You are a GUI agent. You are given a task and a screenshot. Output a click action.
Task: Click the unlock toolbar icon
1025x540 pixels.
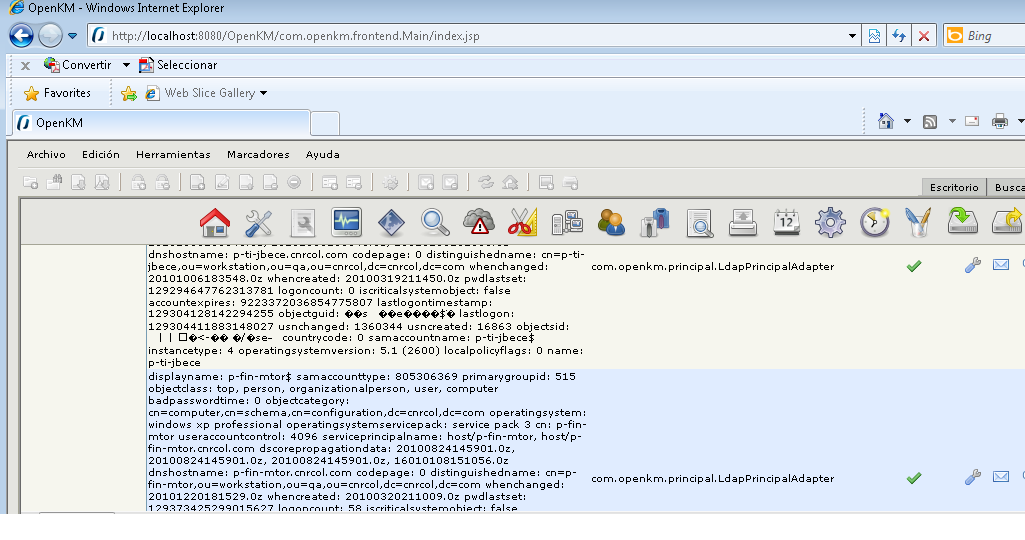(163, 182)
